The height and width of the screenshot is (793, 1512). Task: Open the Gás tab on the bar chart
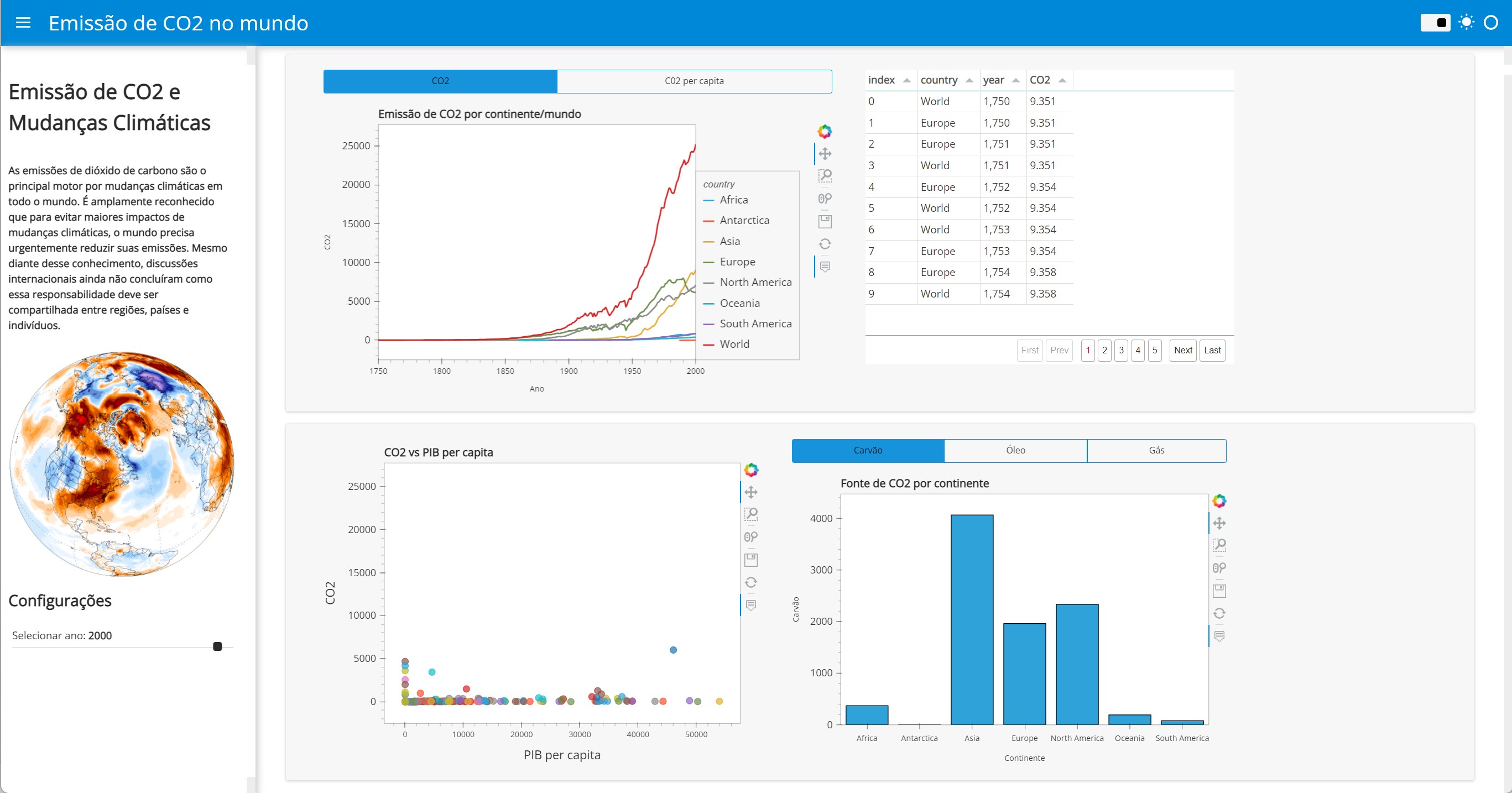(x=1156, y=450)
